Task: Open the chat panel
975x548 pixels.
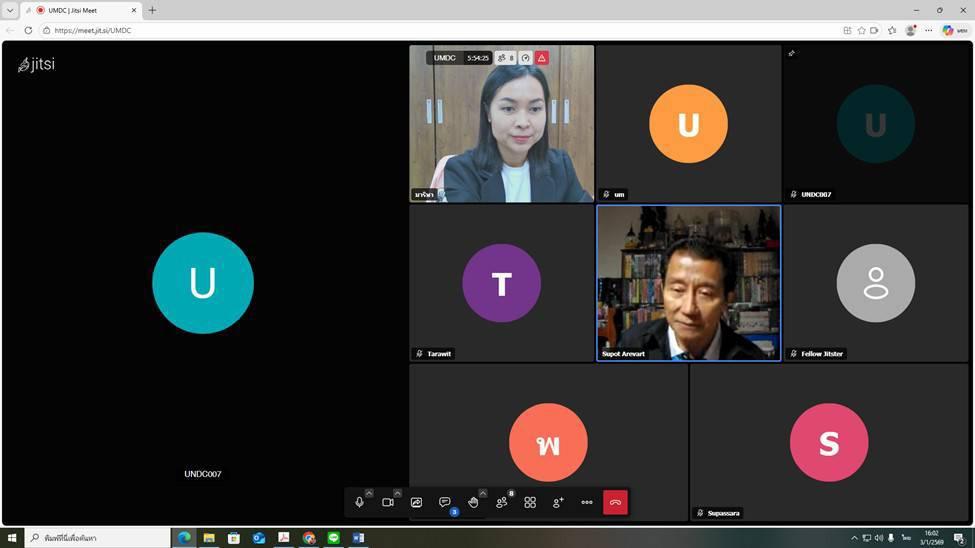Action: pos(445,502)
